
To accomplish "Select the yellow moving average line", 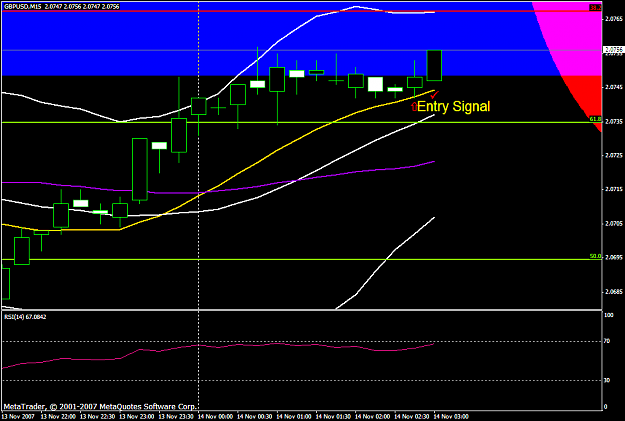I will coord(277,151).
